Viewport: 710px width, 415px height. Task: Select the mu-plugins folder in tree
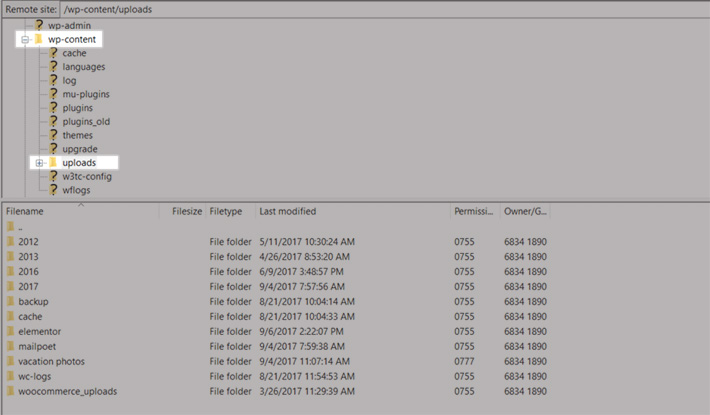[x=85, y=94]
